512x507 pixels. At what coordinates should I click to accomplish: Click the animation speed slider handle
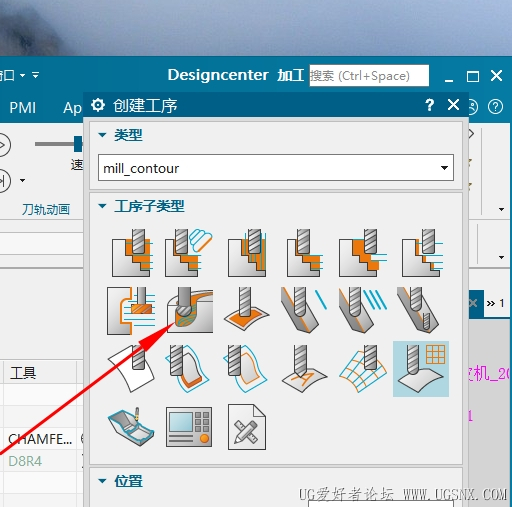tap(78, 144)
